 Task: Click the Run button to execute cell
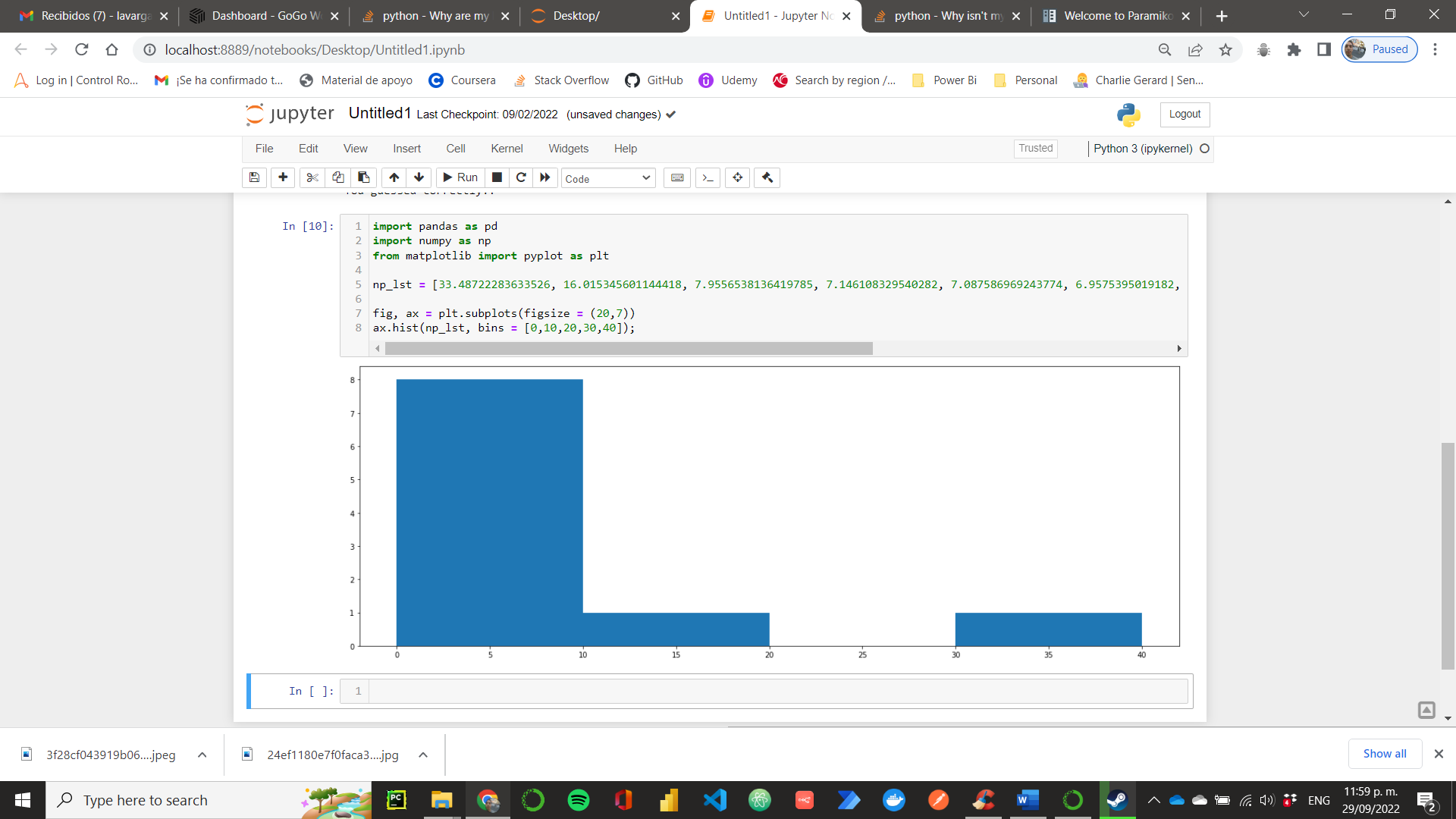pyautogui.click(x=460, y=178)
